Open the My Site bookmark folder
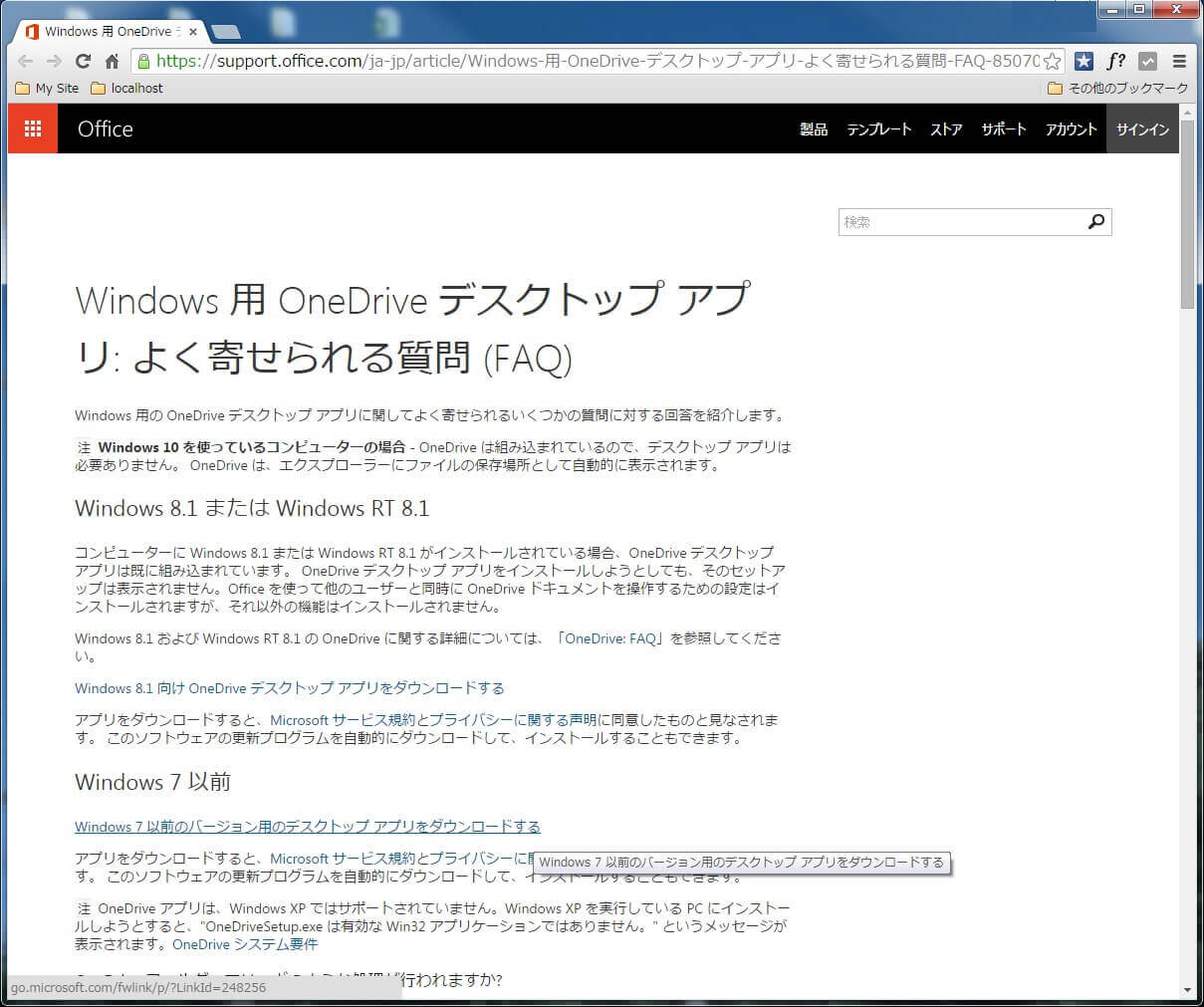 point(47,88)
